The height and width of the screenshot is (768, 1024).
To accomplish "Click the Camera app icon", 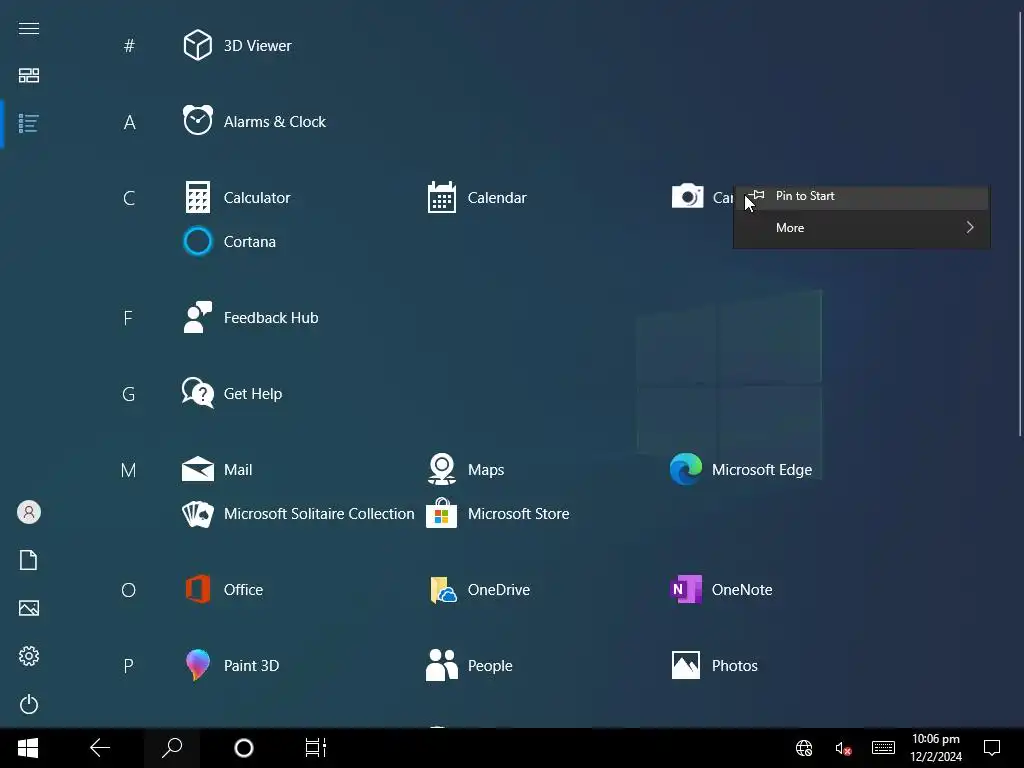I will point(687,197).
